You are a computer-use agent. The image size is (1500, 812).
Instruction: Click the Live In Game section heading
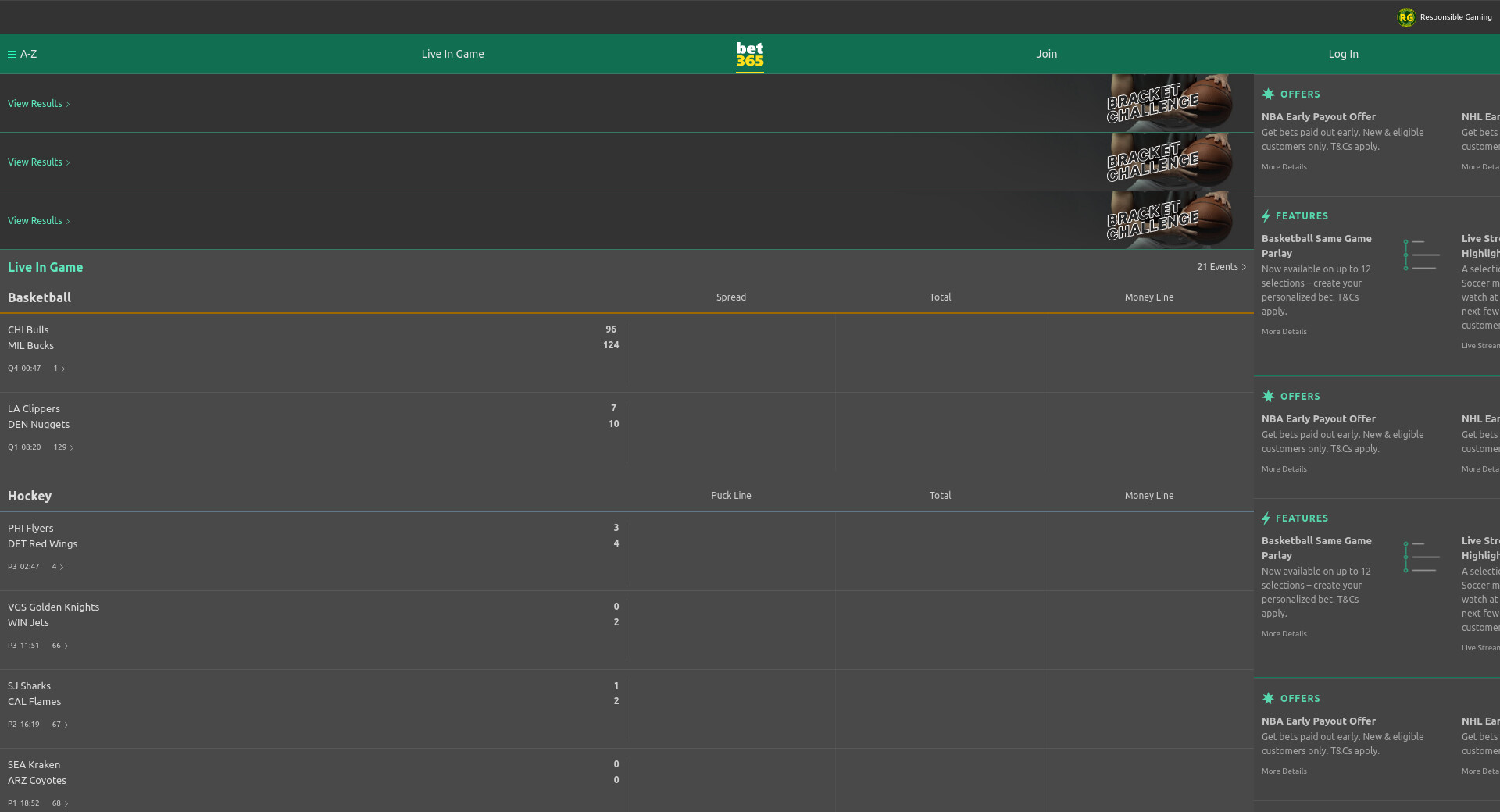pyautogui.click(x=45, y=267)
